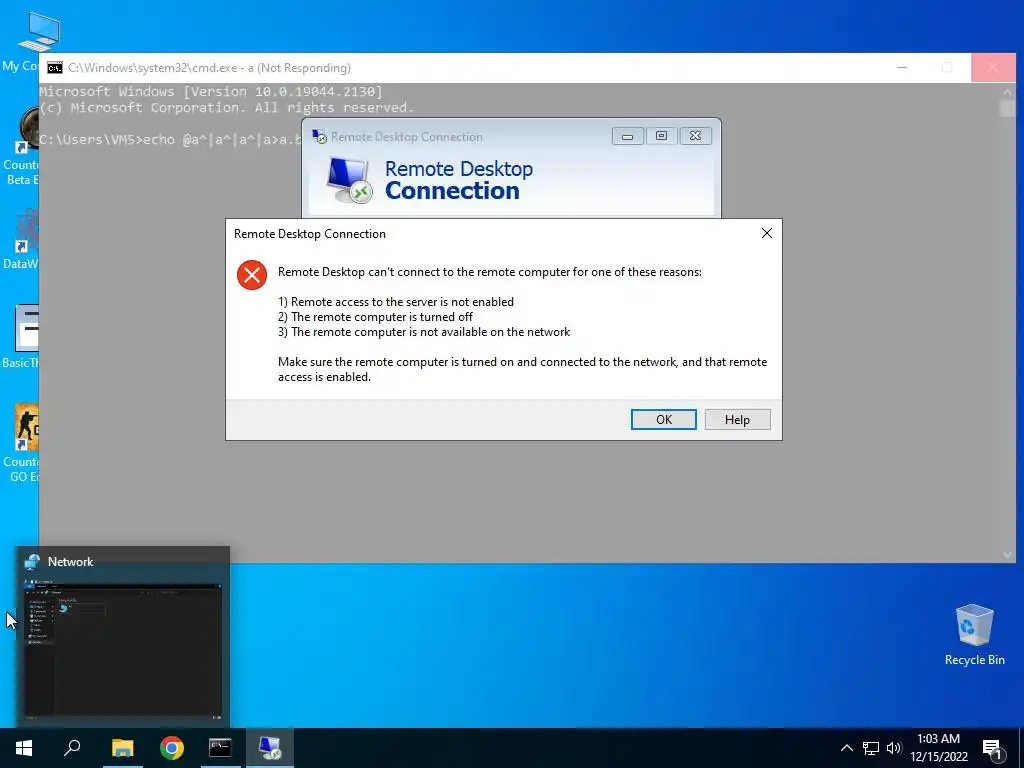
Task: Open taskbar Search magnifier
Action: [72, 748]
